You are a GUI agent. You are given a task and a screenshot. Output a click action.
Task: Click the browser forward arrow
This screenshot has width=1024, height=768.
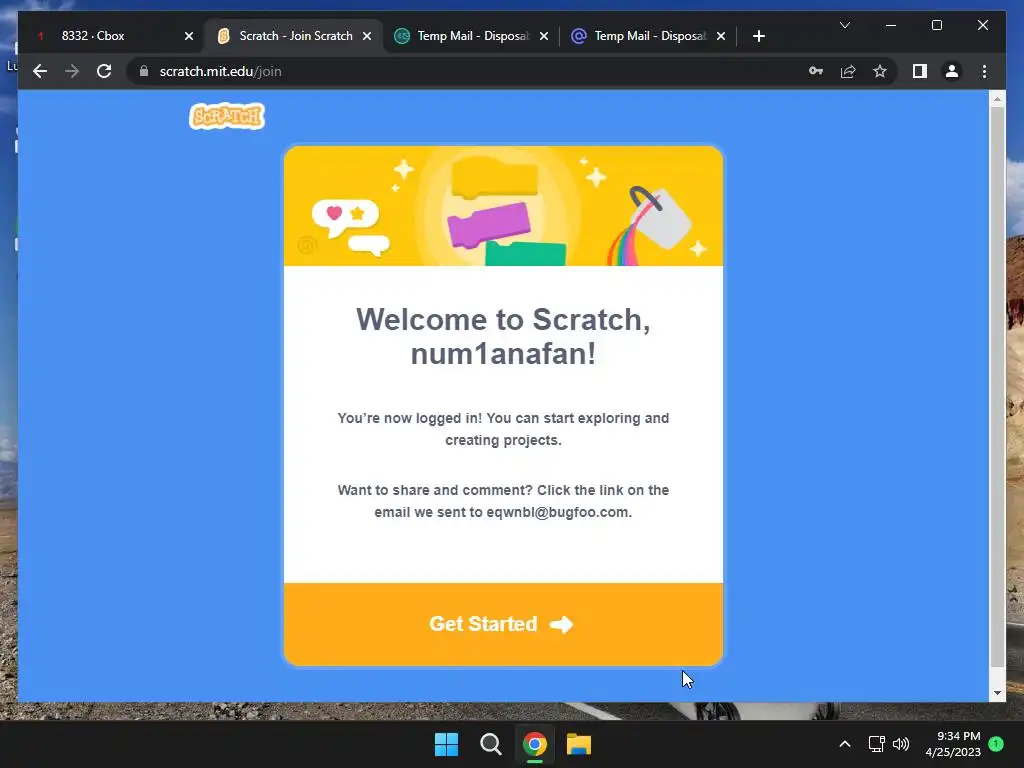point(72,71)
